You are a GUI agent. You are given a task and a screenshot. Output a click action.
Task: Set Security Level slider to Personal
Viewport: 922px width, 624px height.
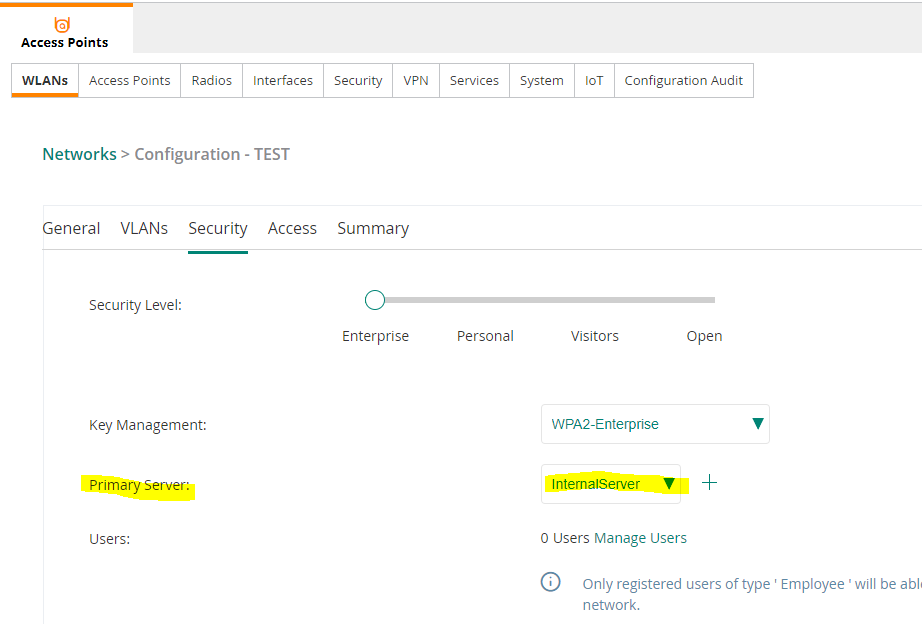tap(485, 299)
